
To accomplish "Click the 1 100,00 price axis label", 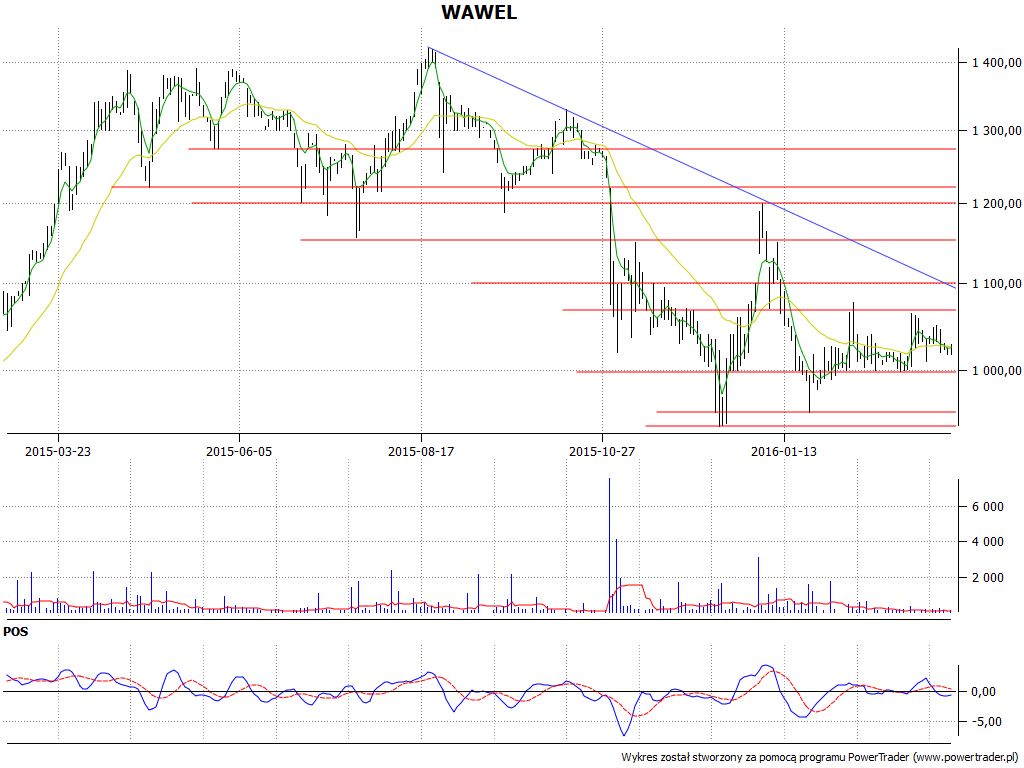I will (996, 283).
